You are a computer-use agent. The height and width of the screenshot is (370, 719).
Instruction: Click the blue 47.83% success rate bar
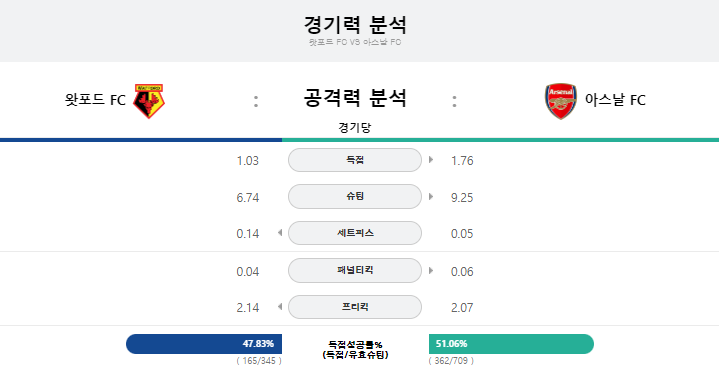pyautogui.click(x=204, y=344)
